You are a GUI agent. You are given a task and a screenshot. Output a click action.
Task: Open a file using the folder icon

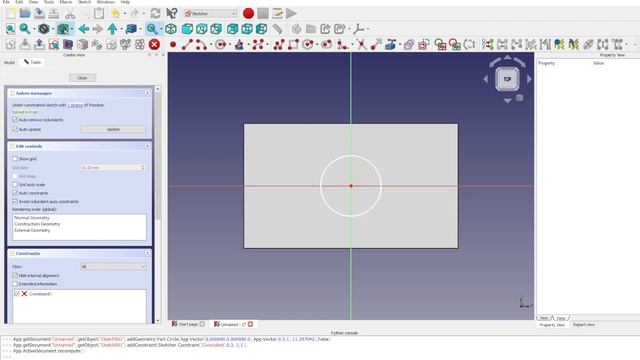click(25, 13)
